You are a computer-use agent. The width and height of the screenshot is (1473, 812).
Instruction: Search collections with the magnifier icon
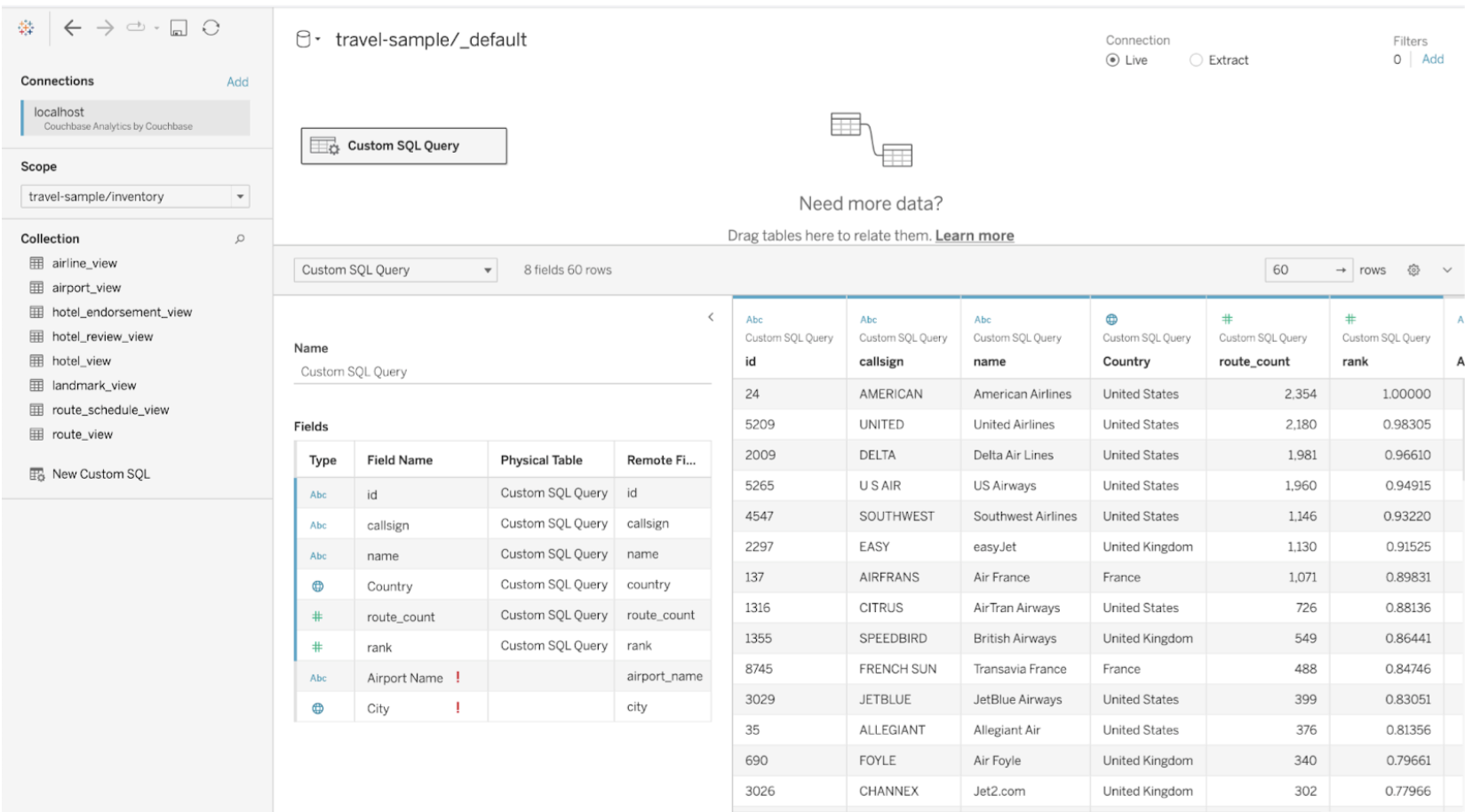(x=240, y=239)
